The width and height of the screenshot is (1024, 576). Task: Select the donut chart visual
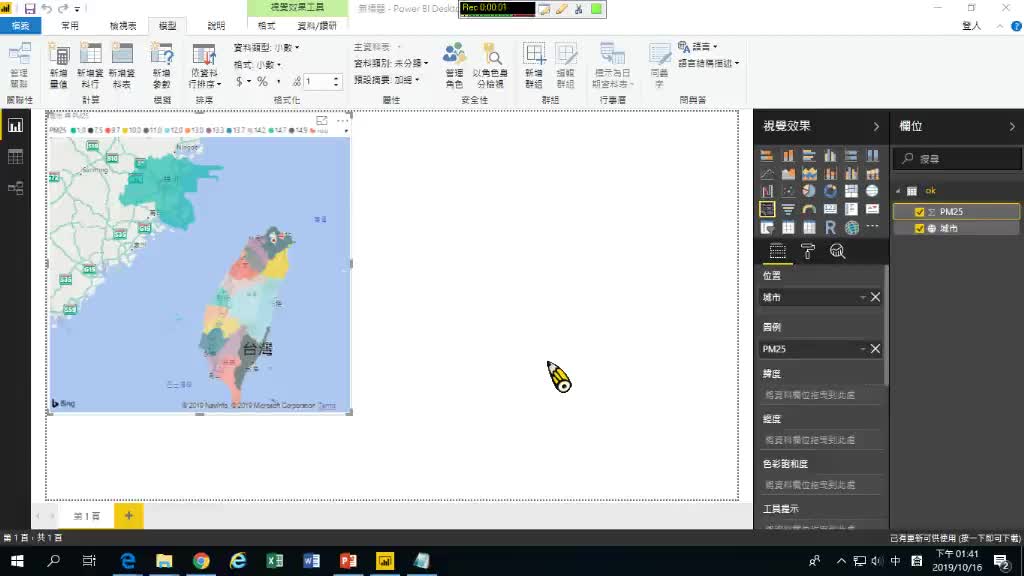830,191
